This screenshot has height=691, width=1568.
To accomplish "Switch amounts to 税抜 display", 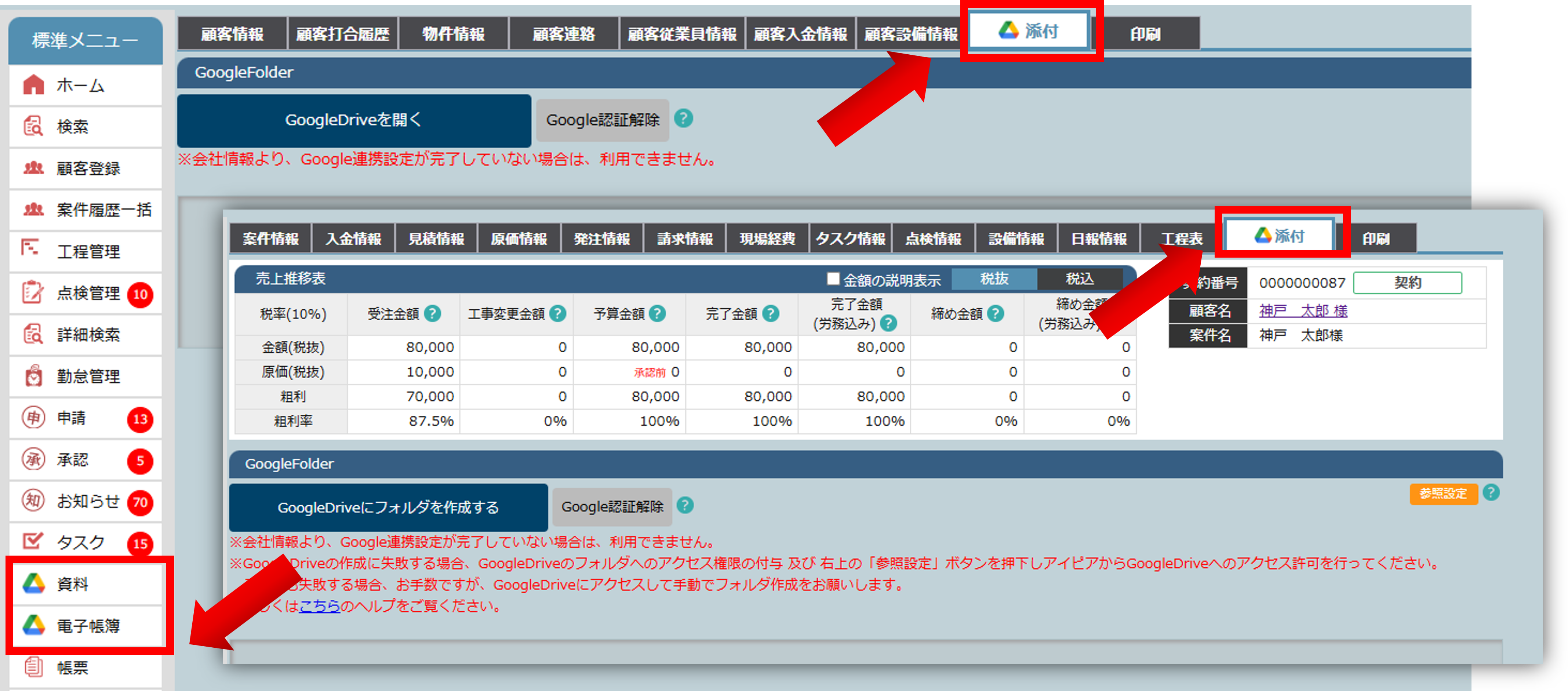I will 994,279.
